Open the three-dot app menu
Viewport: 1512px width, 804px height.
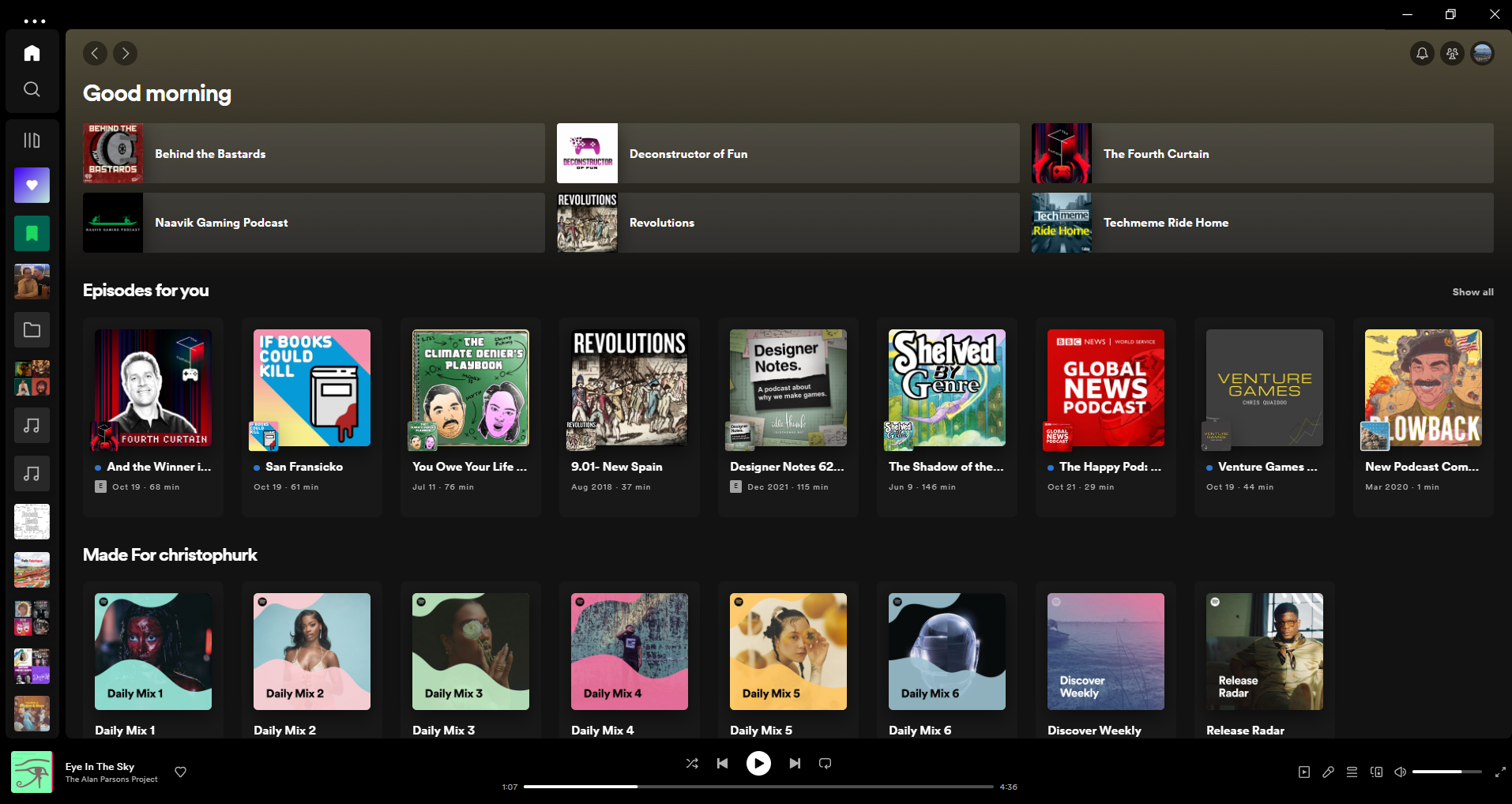pos(35,21)
